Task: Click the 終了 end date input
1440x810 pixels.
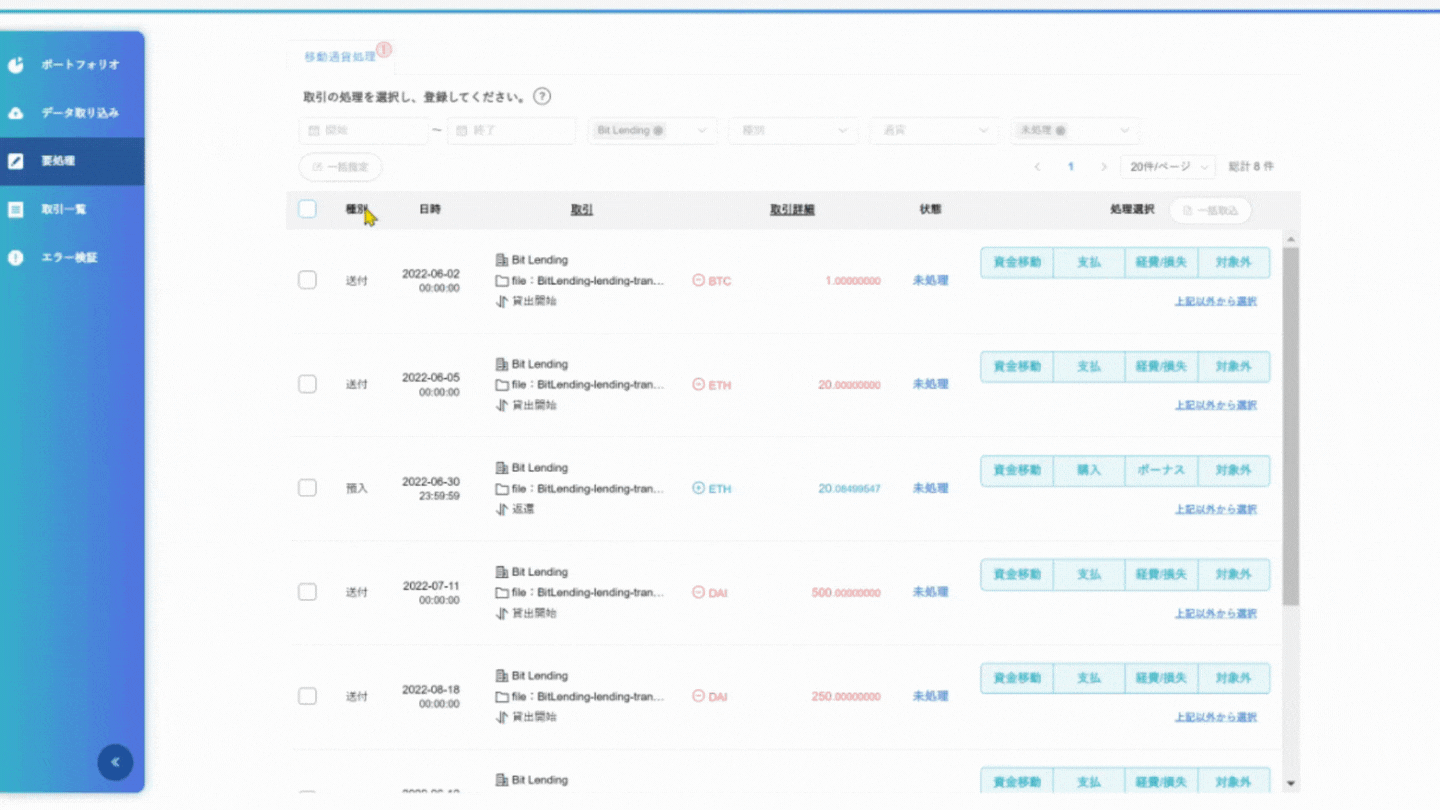Action: click(511, 131)
